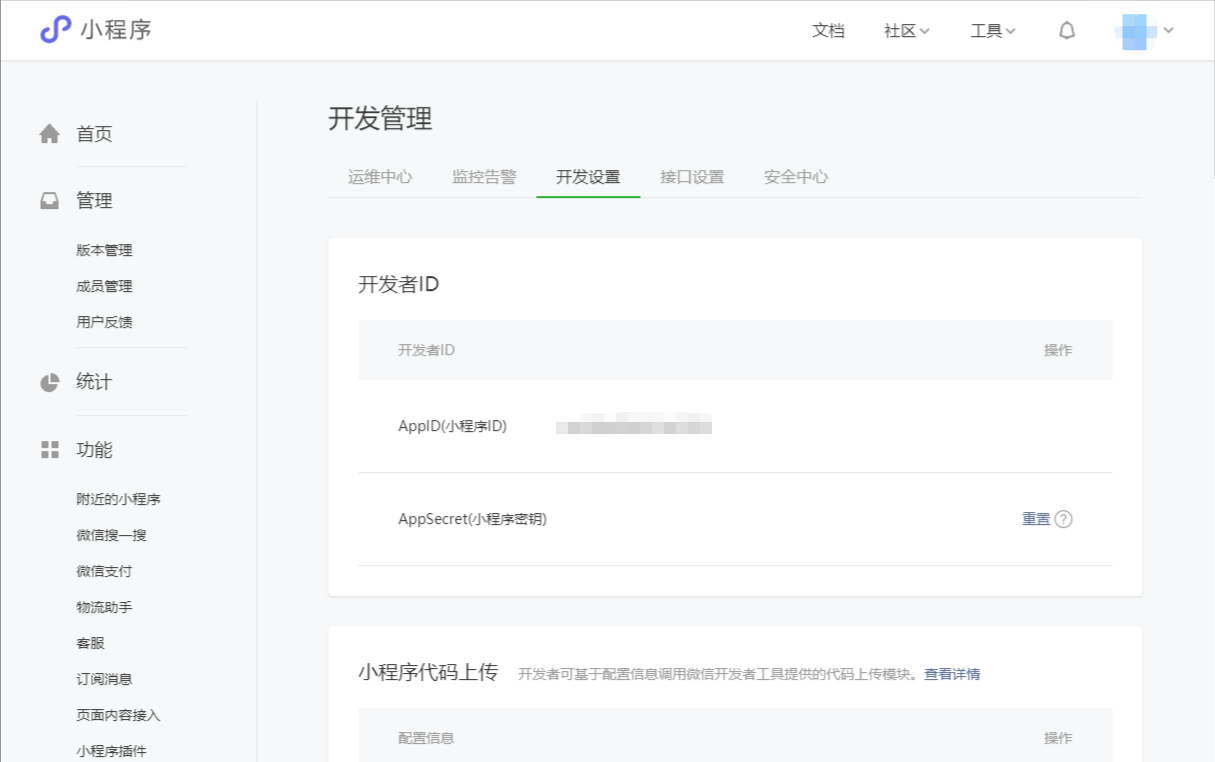The height and width of the screenshot is (762, 1215).
Task: Open the notification bell icon
Action: [x=1066, y=30]
